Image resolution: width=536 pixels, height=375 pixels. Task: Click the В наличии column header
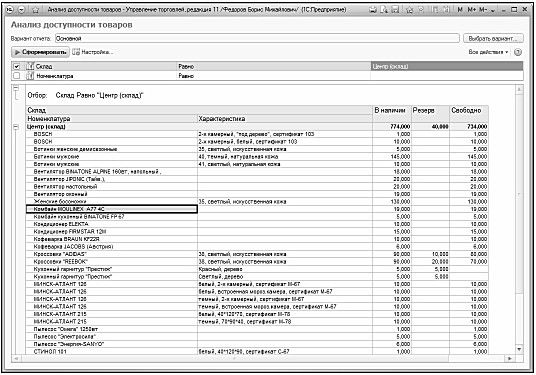[392, 114]
